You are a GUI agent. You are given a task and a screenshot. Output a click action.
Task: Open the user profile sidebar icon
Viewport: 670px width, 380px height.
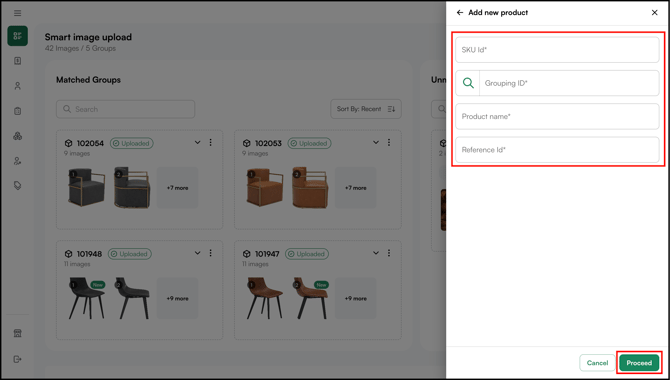coord(18,86)
